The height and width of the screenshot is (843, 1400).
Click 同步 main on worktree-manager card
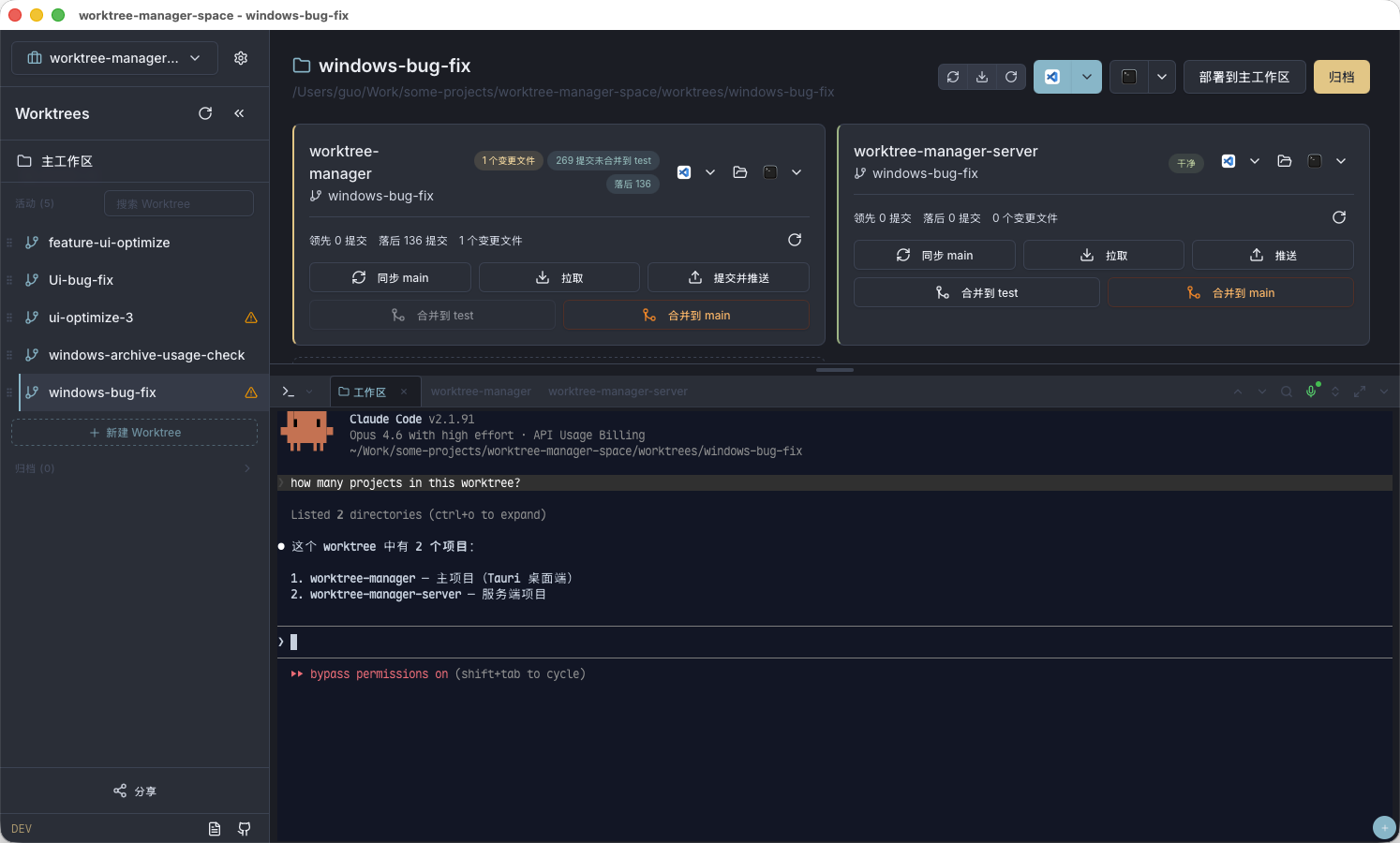pyautogui.click(x=390, y=277)
